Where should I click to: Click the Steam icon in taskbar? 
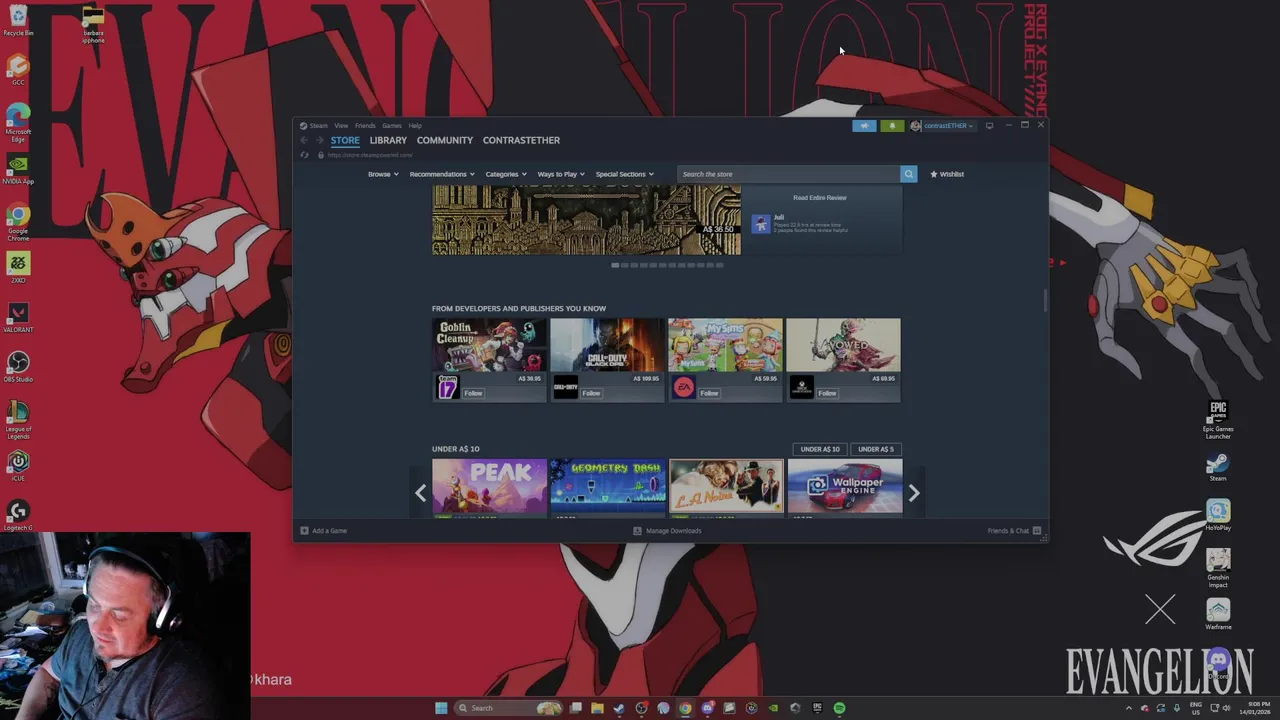tap(619, 708)
